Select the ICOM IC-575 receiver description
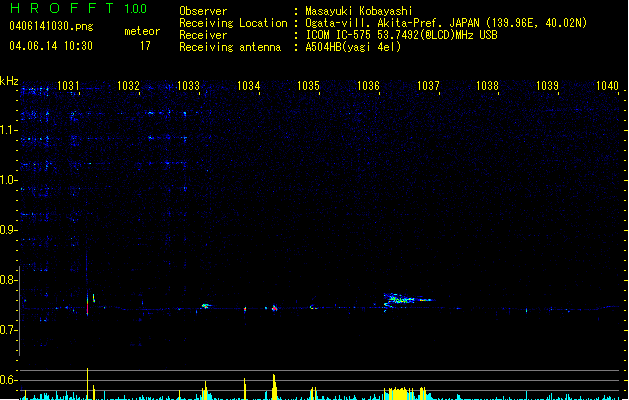The height and width of the screenshot is (400, 629). point(401,35)
